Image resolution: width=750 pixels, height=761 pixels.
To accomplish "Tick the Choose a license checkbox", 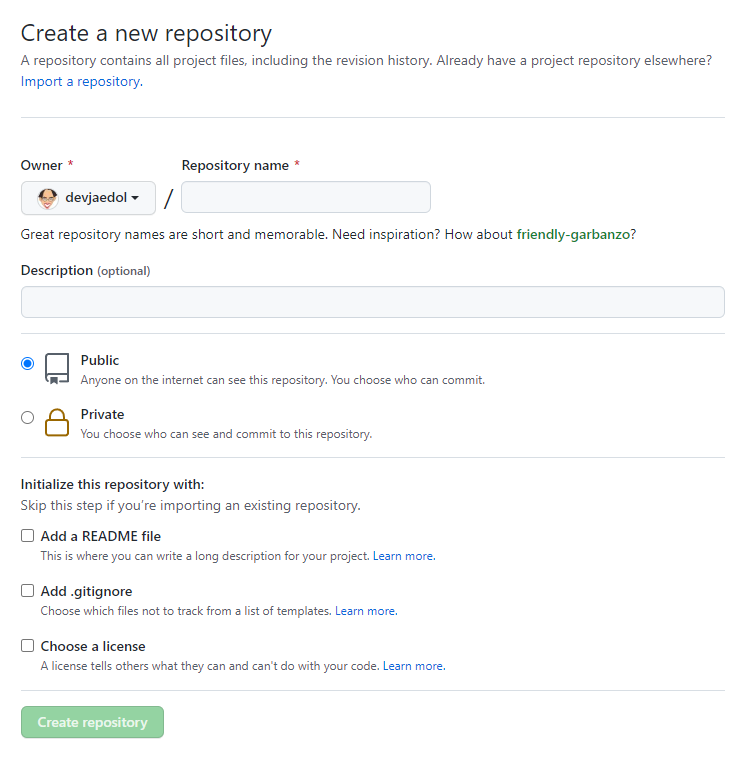I will pyautogui.click(x=28, y=645).
